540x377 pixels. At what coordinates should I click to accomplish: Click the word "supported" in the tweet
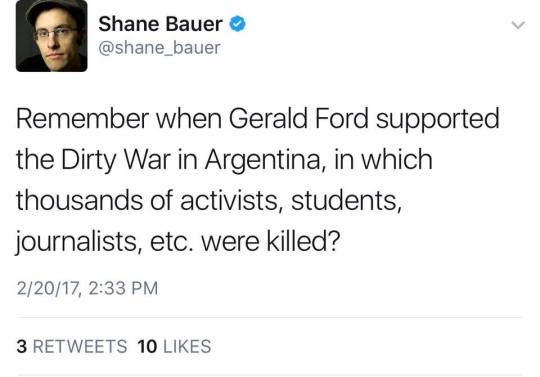click(x=437, y=120)
